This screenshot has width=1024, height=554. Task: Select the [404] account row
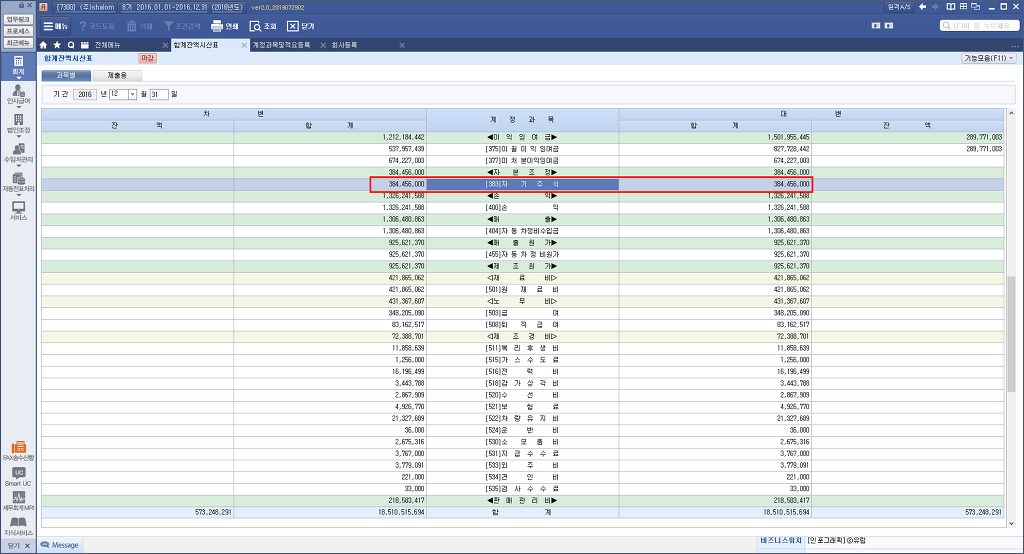[522, 231]
